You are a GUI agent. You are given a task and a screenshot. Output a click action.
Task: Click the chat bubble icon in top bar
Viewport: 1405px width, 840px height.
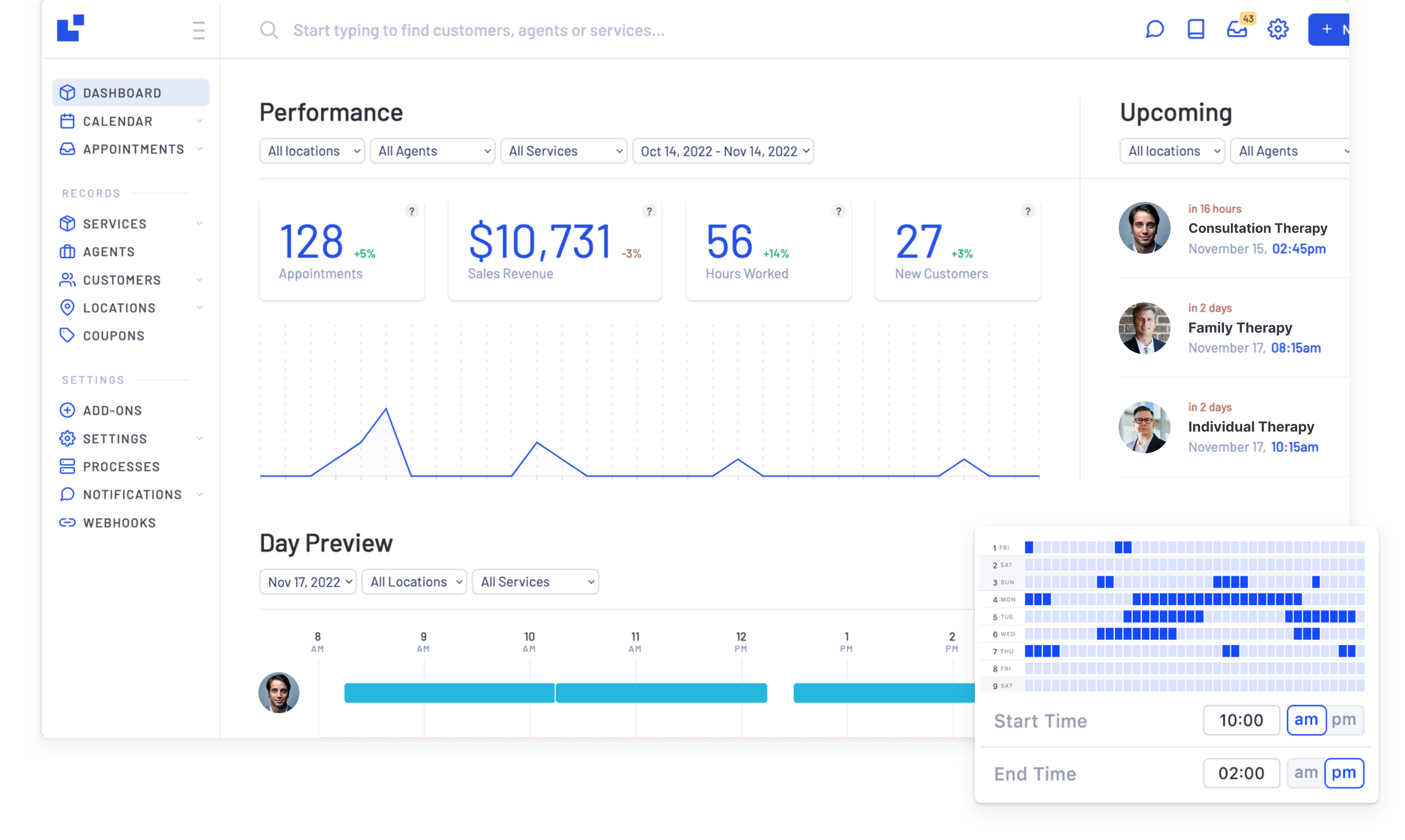coord(1154,29)
